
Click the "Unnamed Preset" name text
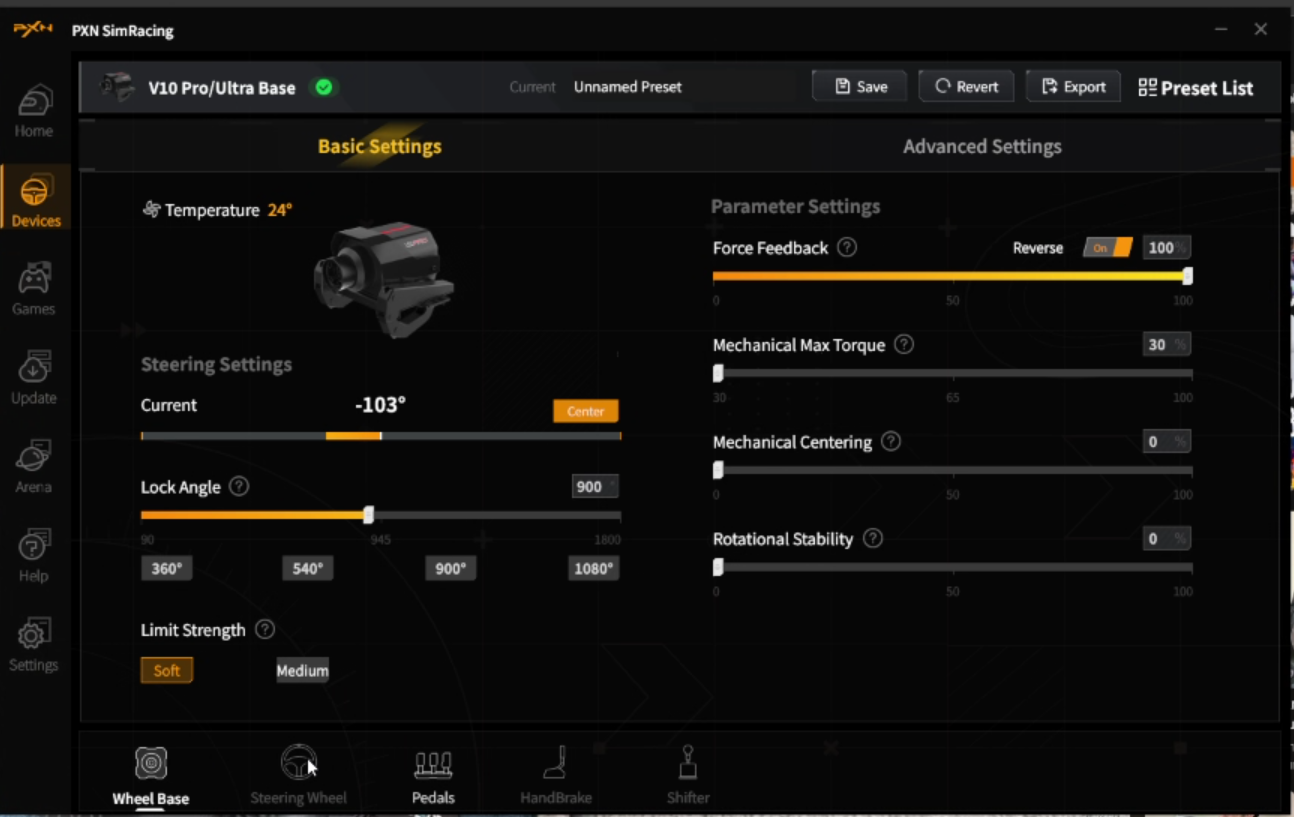(628, 87)
